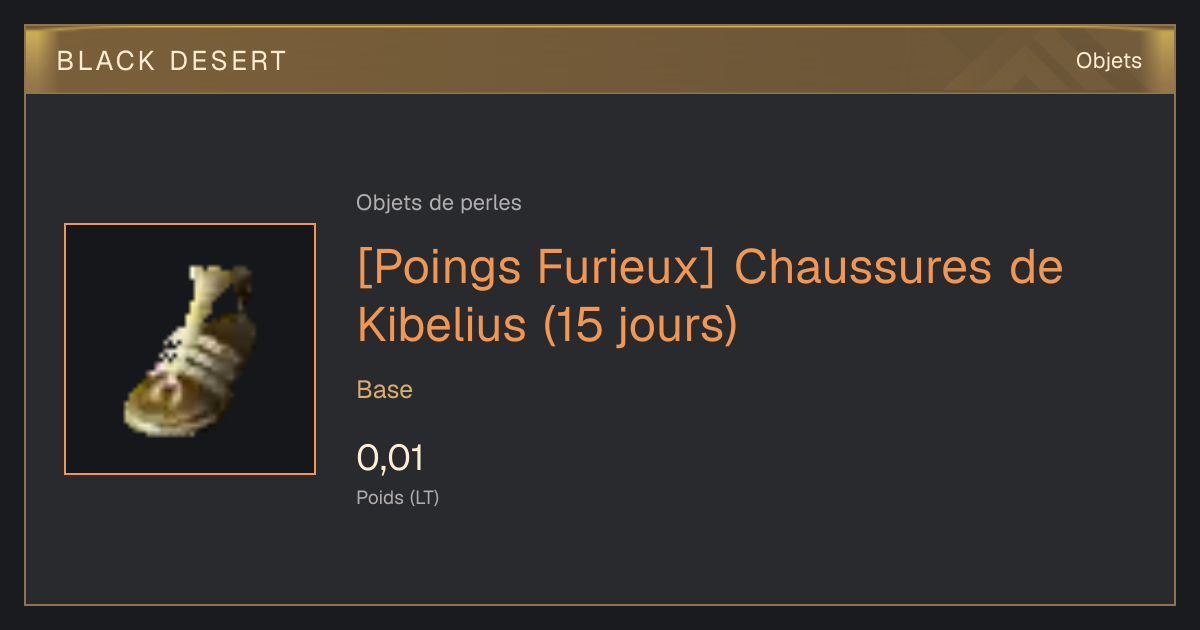The image size is (1200, 630).
Task: Click the 0,01 weight value
Action: [390, 458]
